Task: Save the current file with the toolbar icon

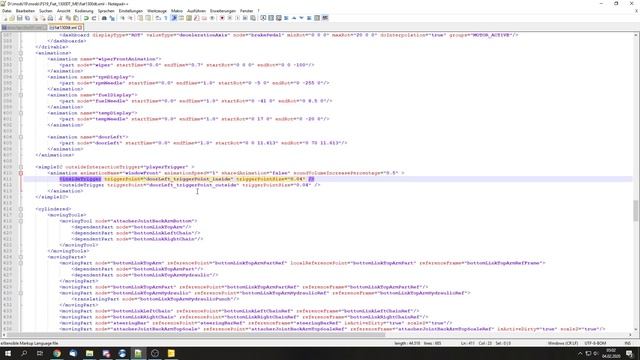Action: tap(19, 18)
